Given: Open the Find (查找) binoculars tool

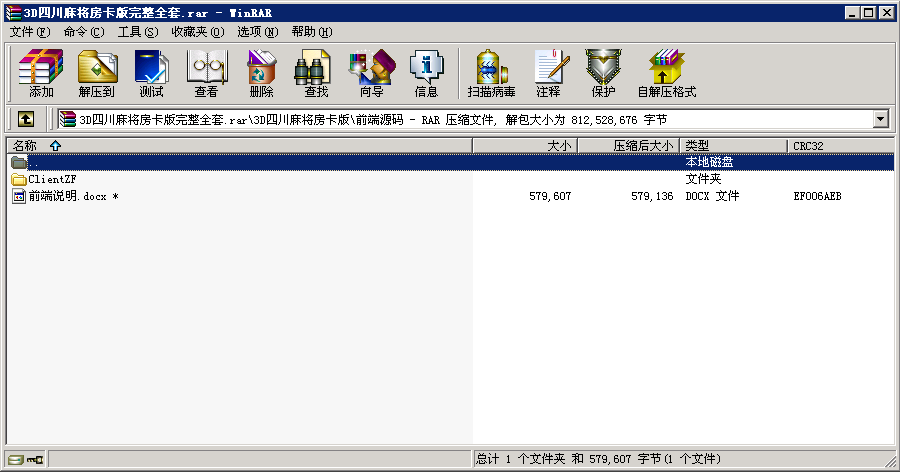Looking at the screenshot, I should point(316,74).
